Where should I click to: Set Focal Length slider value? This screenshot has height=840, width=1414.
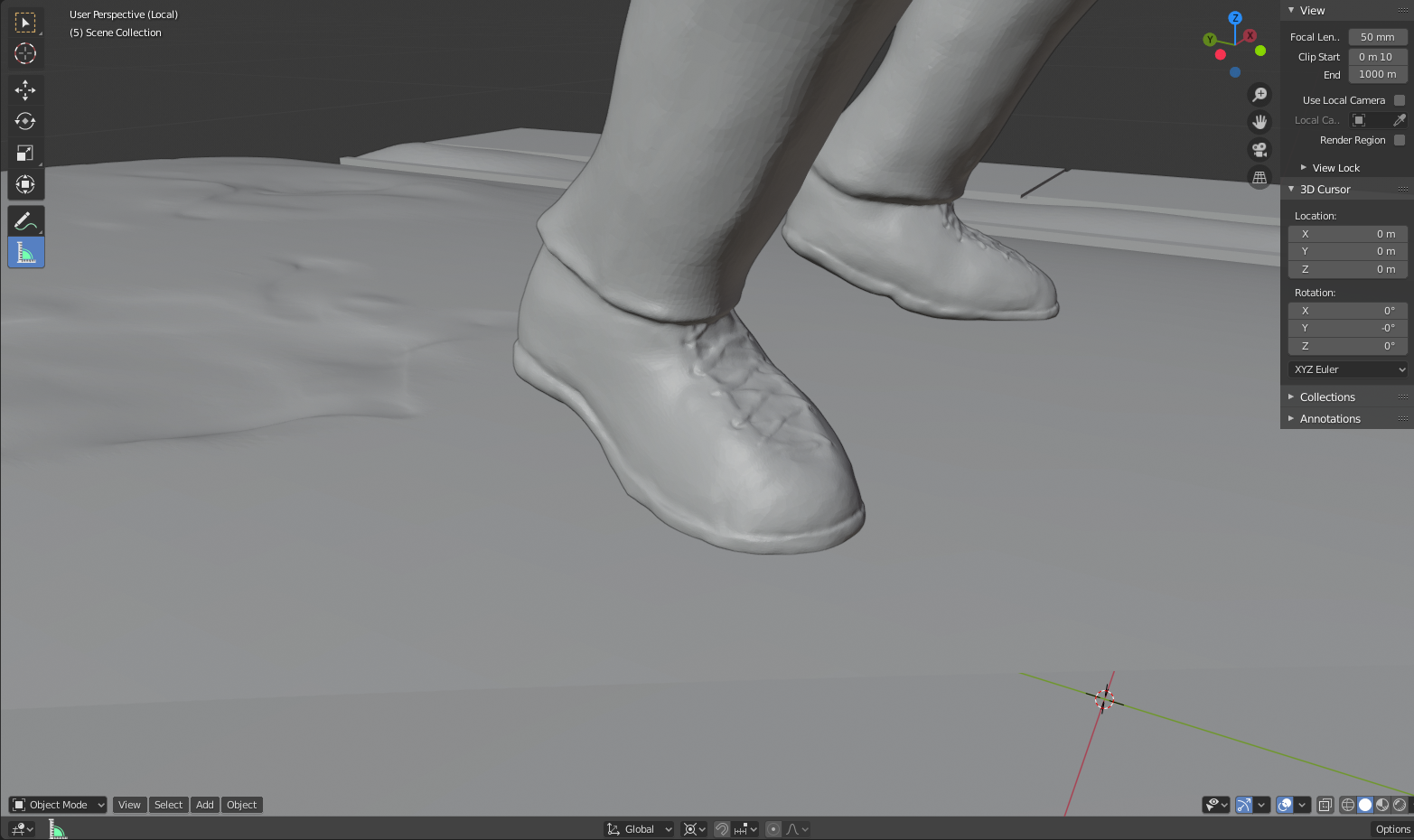pyautogui.click(x=1377, y=36)
